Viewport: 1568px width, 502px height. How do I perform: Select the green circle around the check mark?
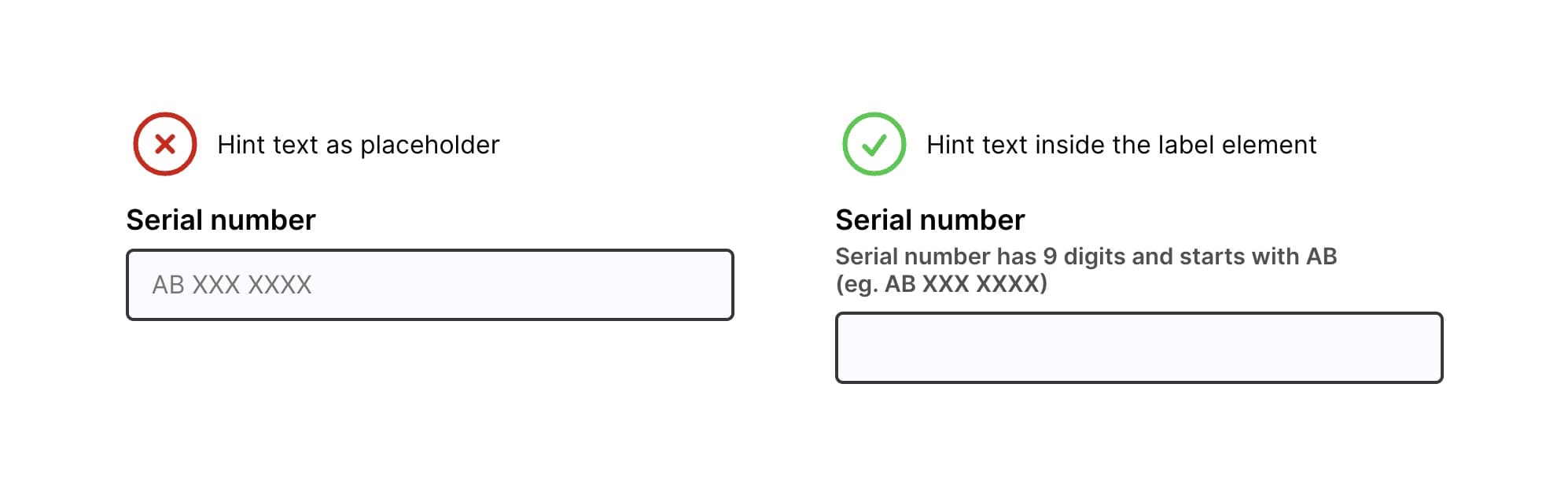[x=873, y=118]
